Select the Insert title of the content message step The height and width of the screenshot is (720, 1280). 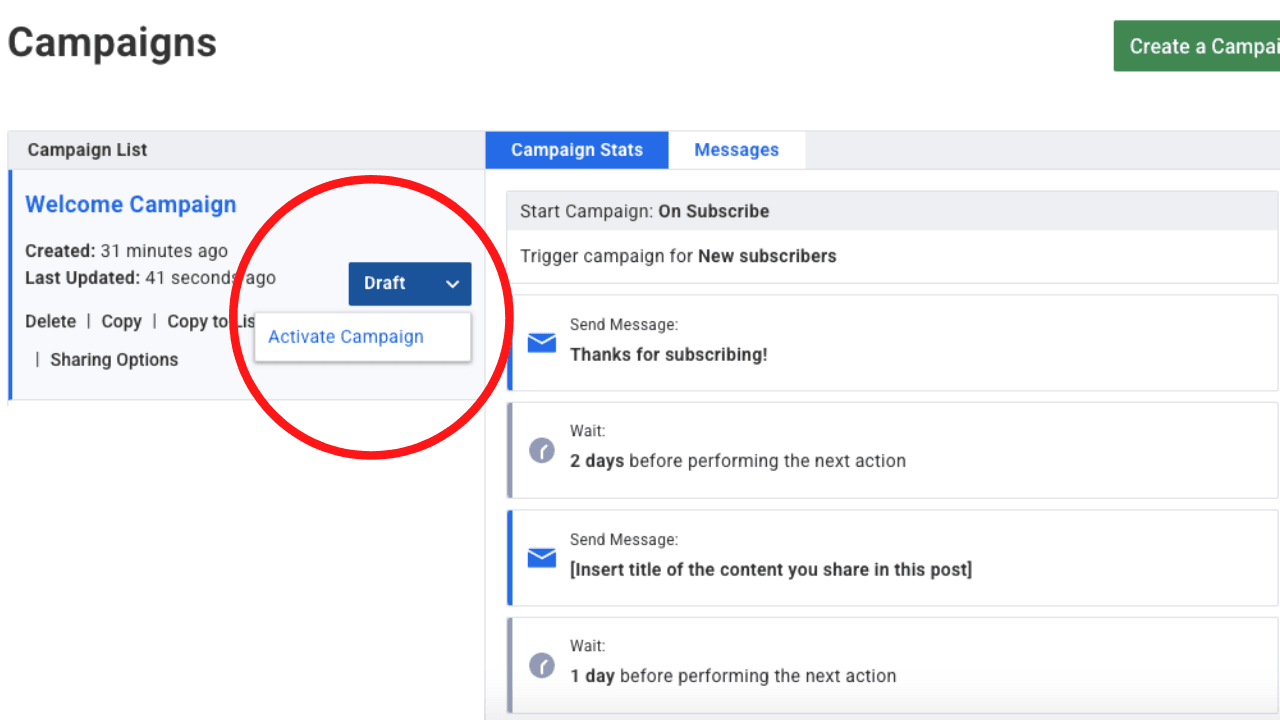(x=893, y=558)
